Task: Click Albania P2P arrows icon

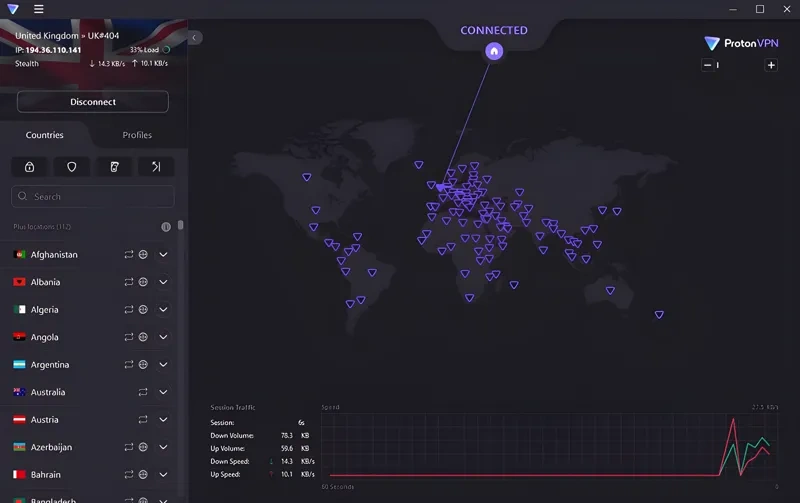Action: click(x=129, y=282)
